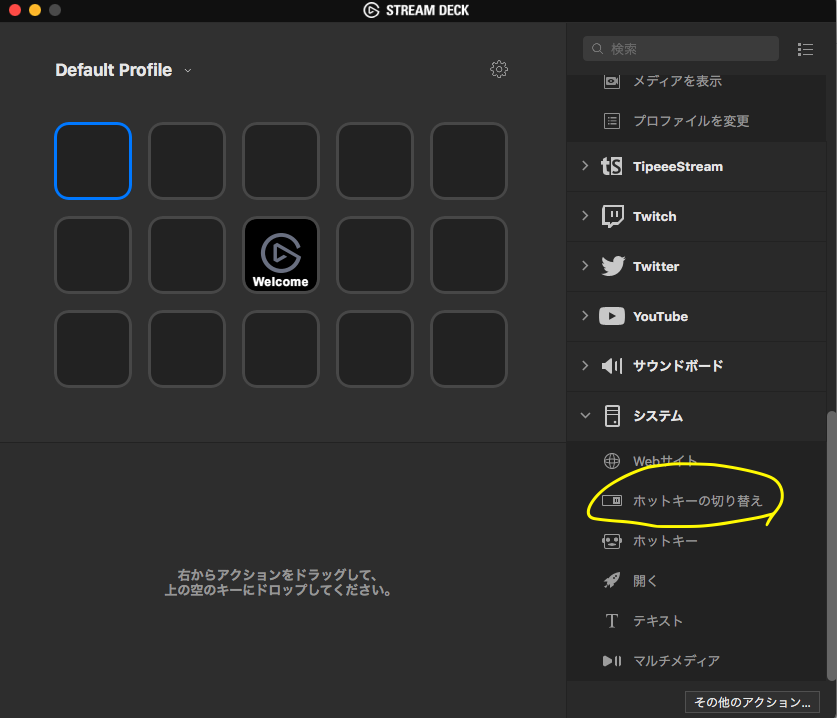
Task: Click the Webサイト globe icon
Action: click(x=612, y=461)
